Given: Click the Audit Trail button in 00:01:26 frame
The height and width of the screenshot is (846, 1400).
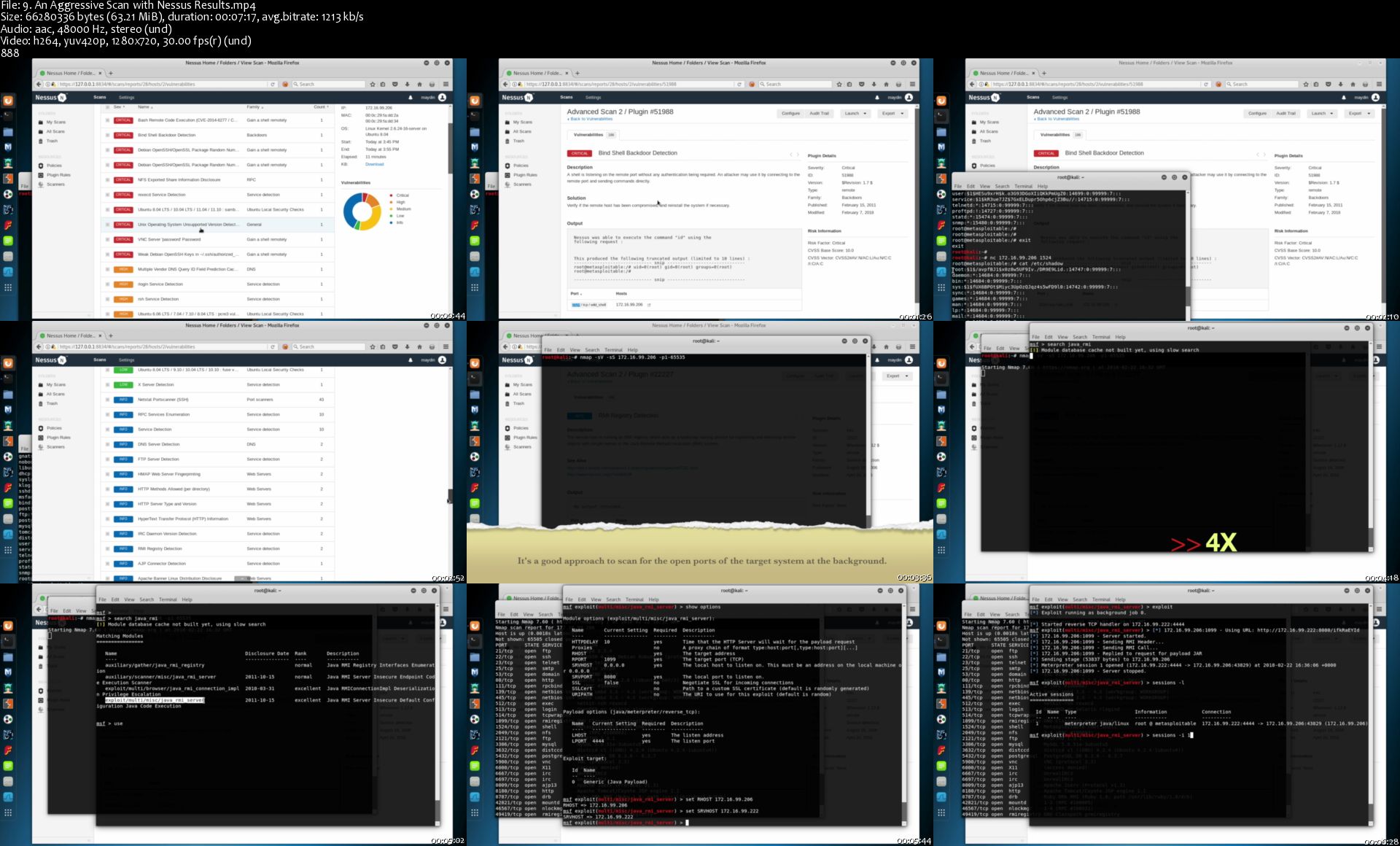Looking at the screenshot, I should (x=820, y=114).
